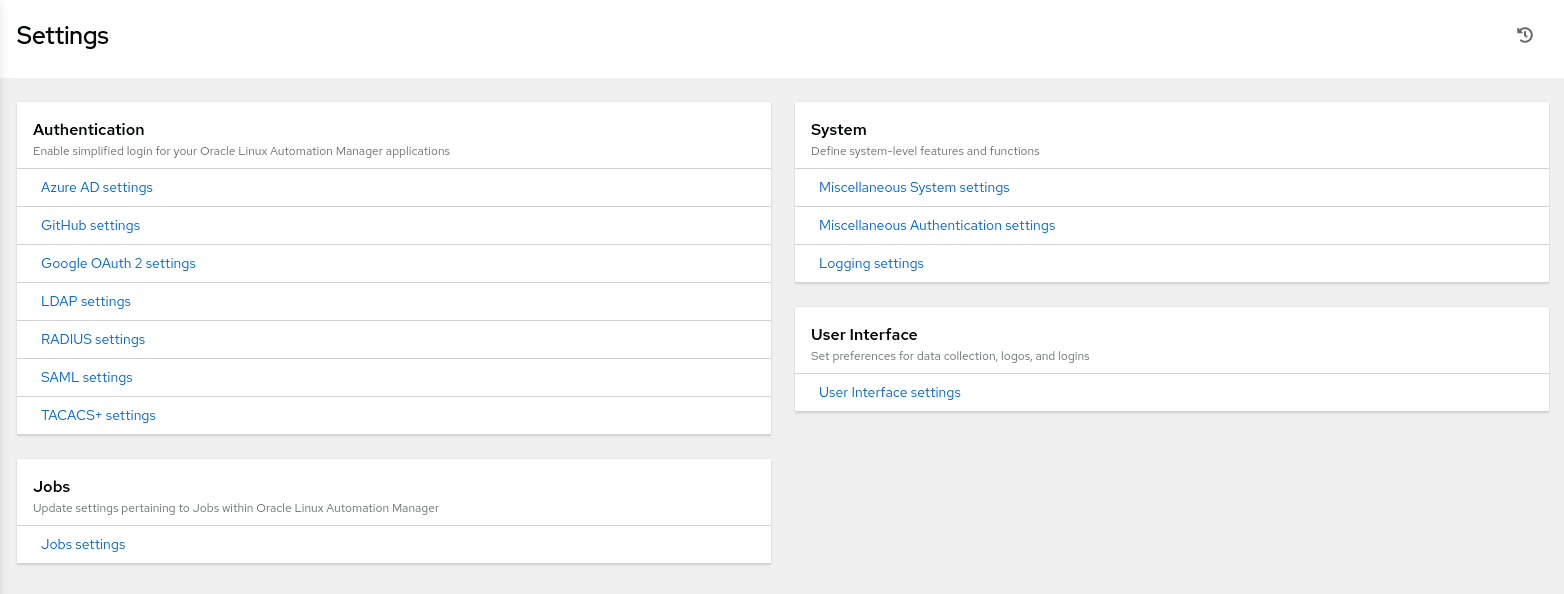Go to Miscellaneous Authentication settings
Image resolution: width=1564 pixels, height=594 pixels.
pos(937,225)
